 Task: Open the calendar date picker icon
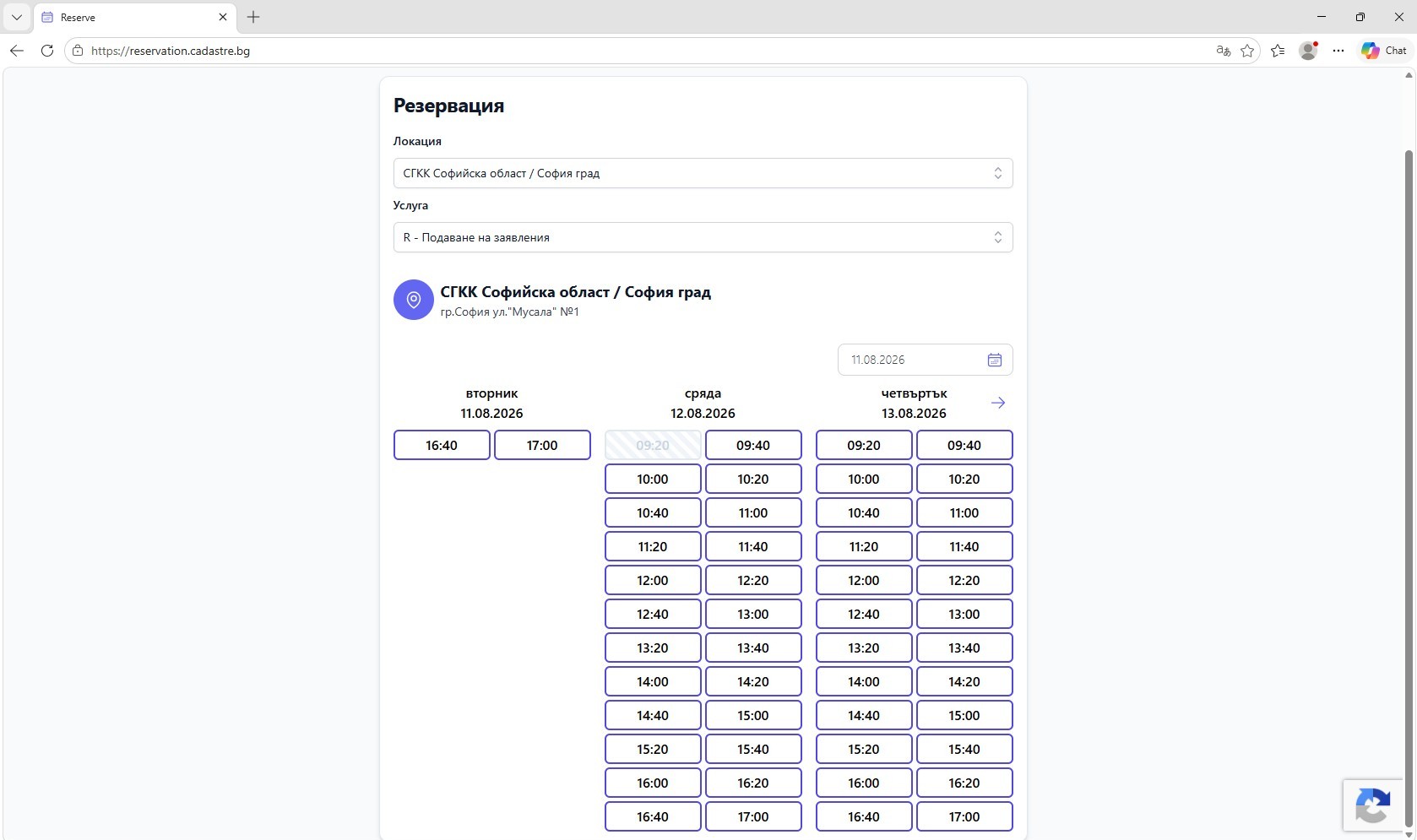point(995,360)
